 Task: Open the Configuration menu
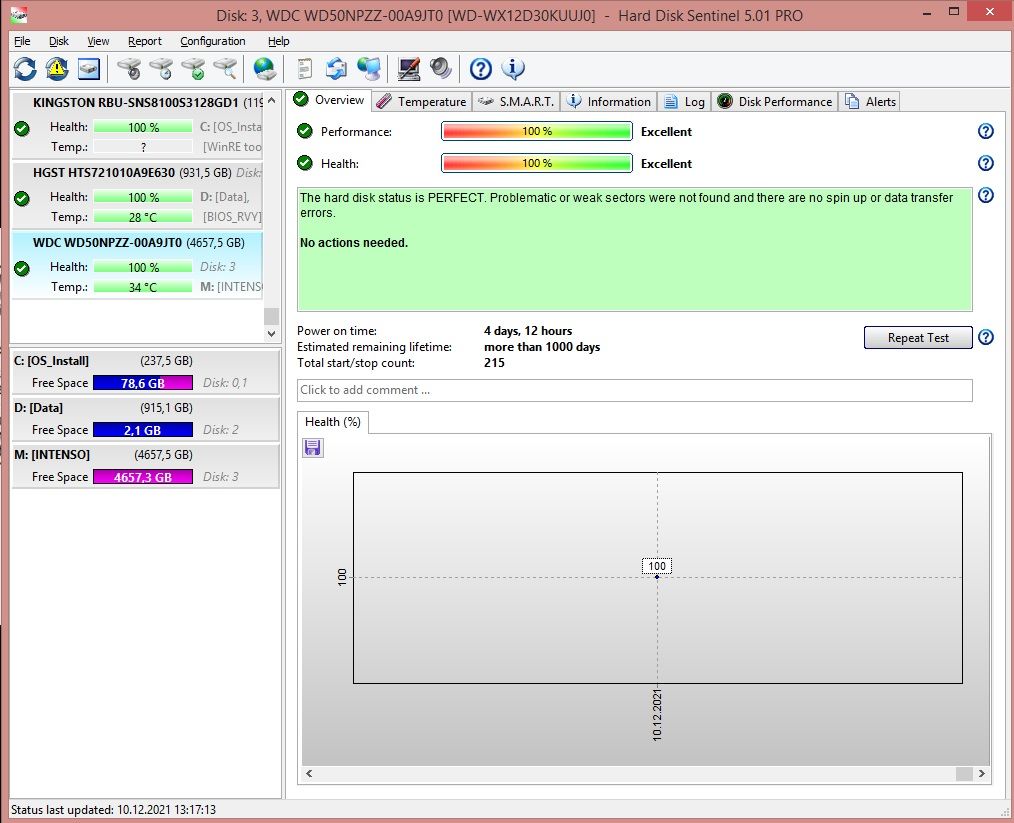[x=213, y=41]
